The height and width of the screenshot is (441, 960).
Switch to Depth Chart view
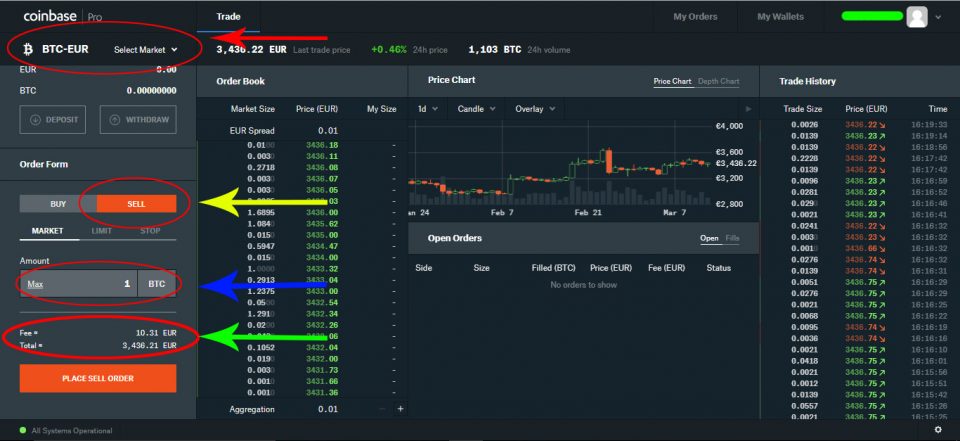719,81
